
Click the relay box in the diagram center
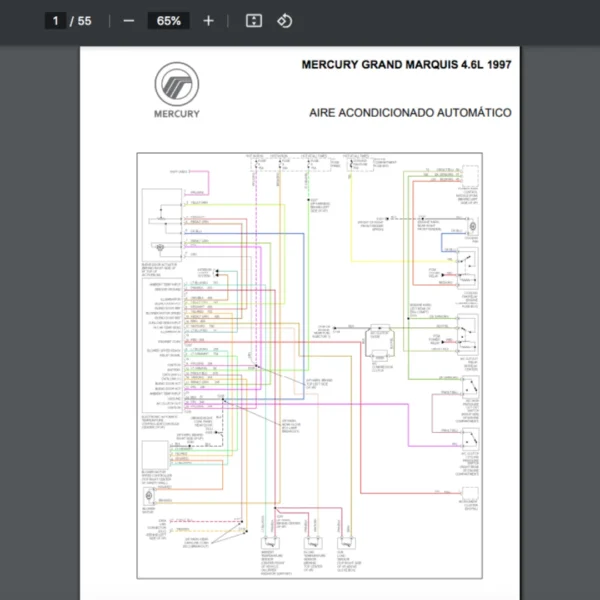coord(381,339)
